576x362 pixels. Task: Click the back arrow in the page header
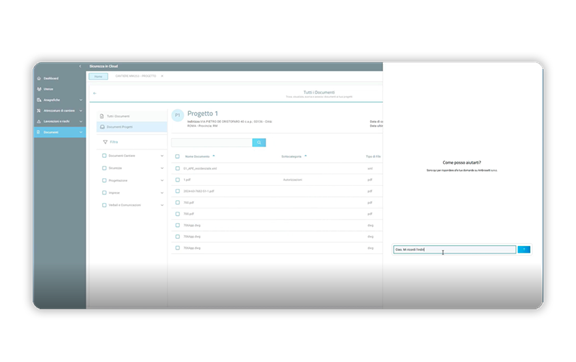coord(94,93)
